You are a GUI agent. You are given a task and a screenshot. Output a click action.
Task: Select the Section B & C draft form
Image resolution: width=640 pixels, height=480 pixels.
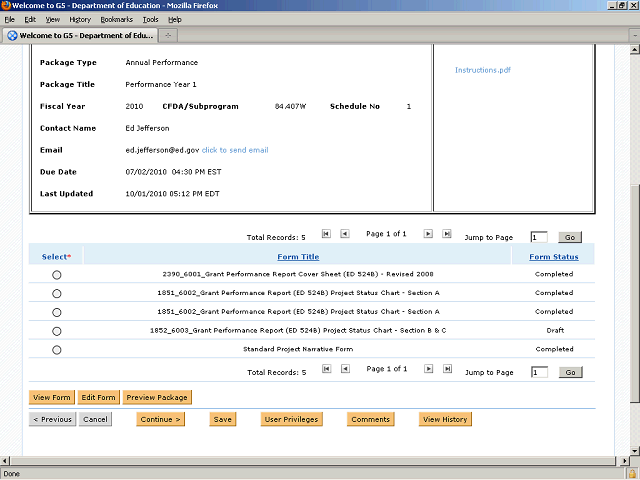click(x=56, y=331)
